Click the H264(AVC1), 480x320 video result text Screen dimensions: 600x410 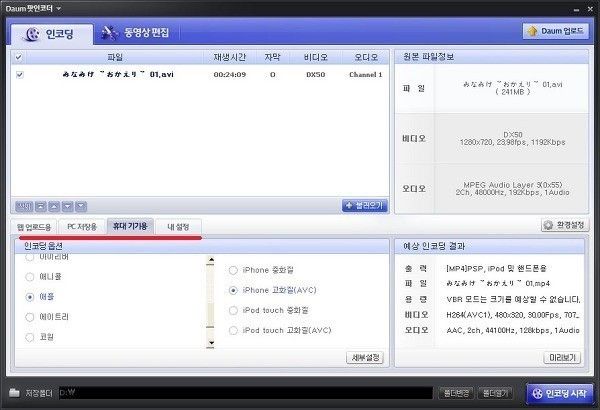512,315
